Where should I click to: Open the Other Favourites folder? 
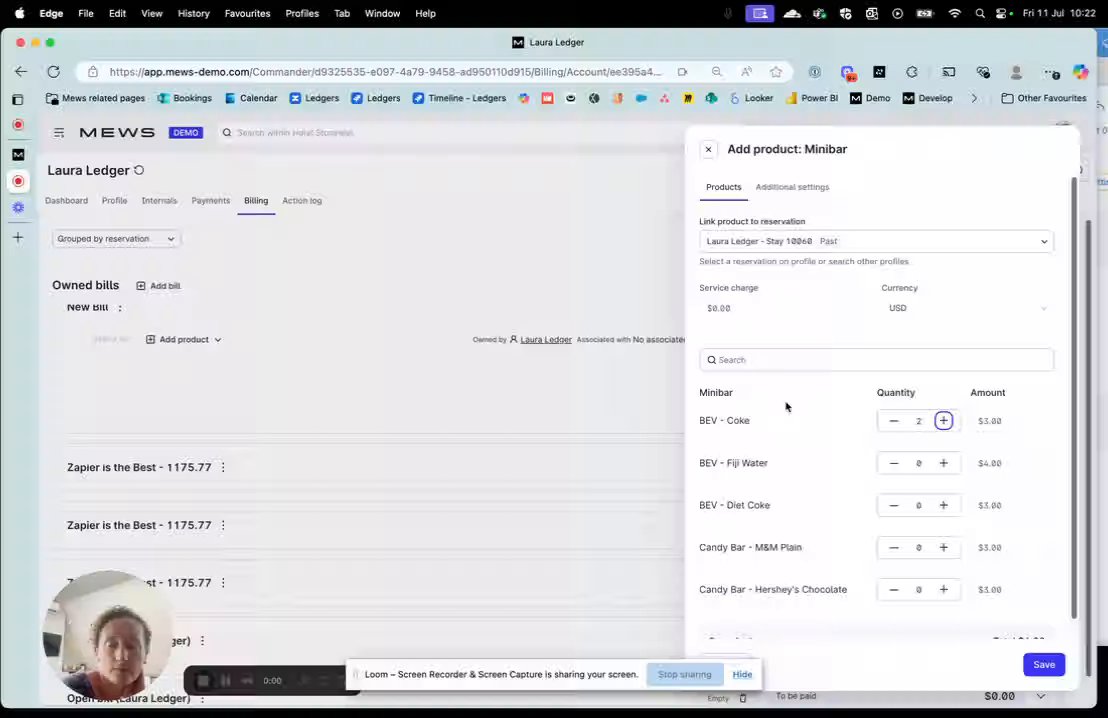coord(1044,98)
